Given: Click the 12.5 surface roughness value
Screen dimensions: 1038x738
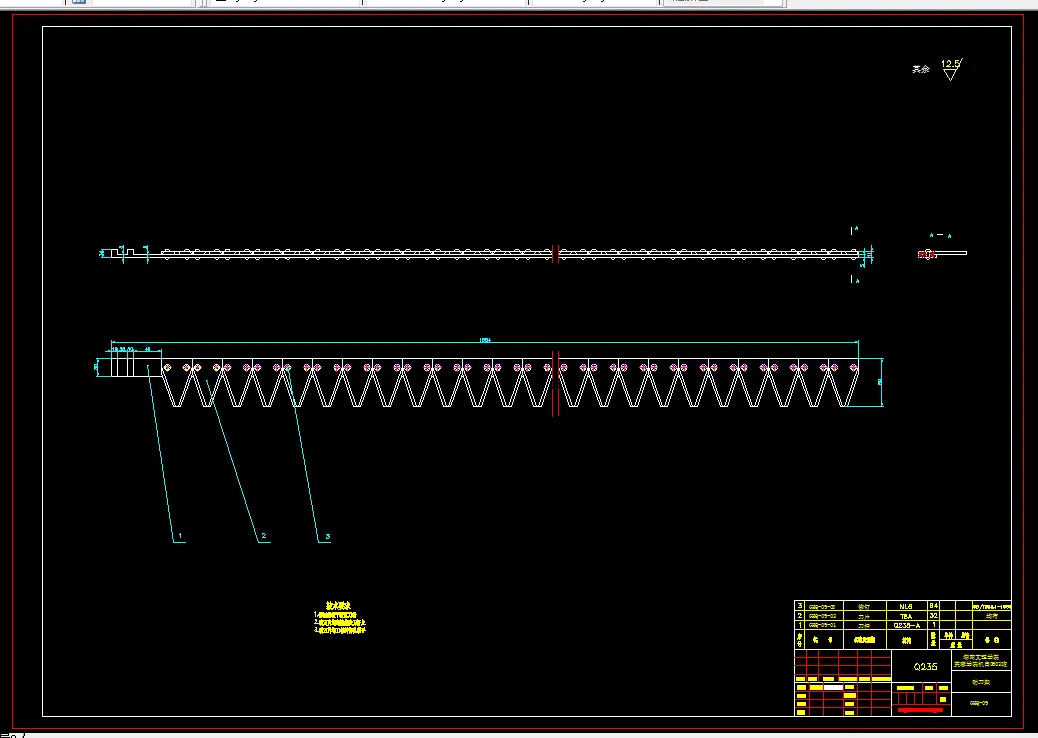Looking at the screenshot, I should click(950, 64).
